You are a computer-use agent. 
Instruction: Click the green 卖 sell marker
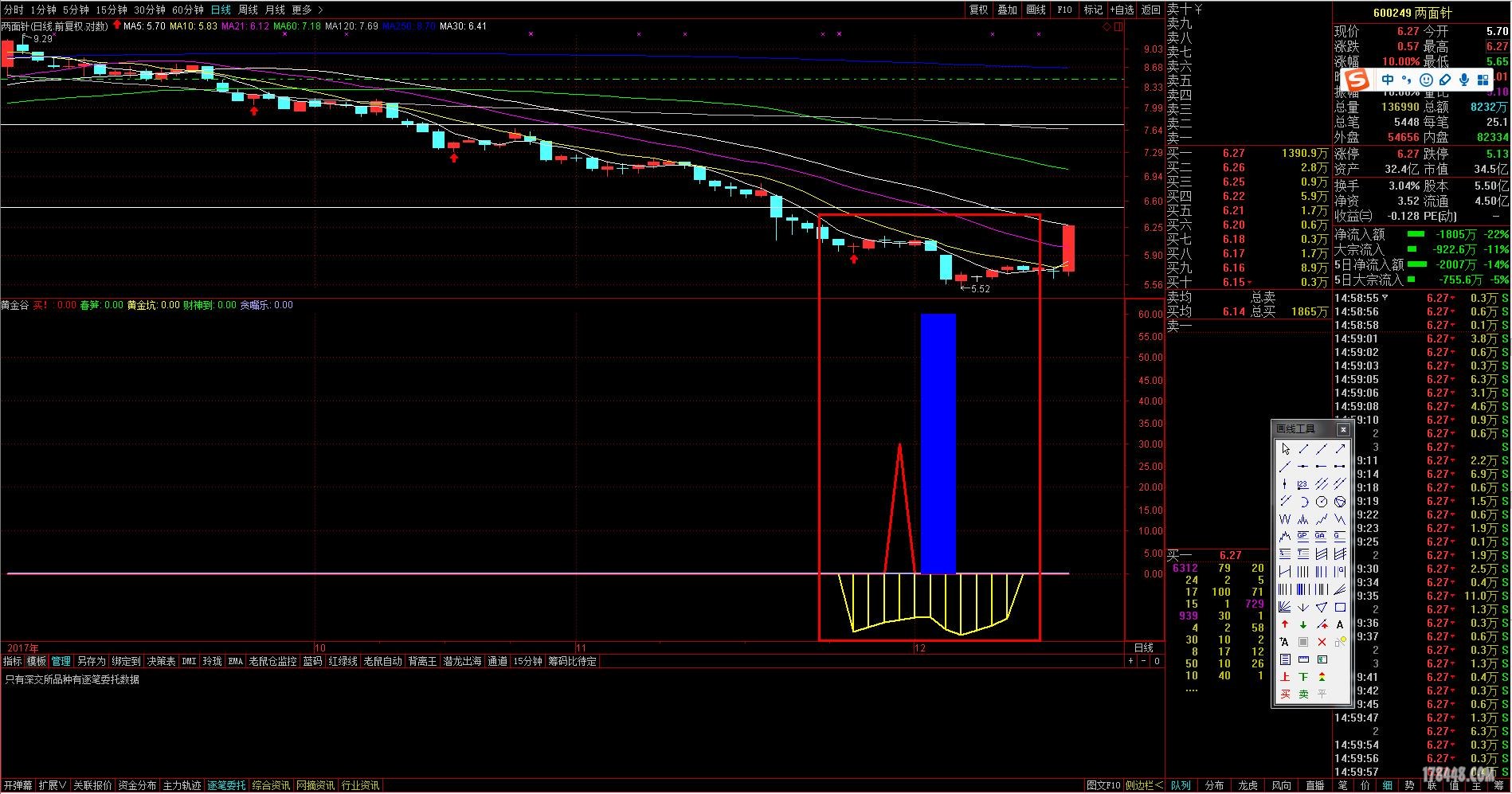pyautogui.click(x=1303, y=694)
